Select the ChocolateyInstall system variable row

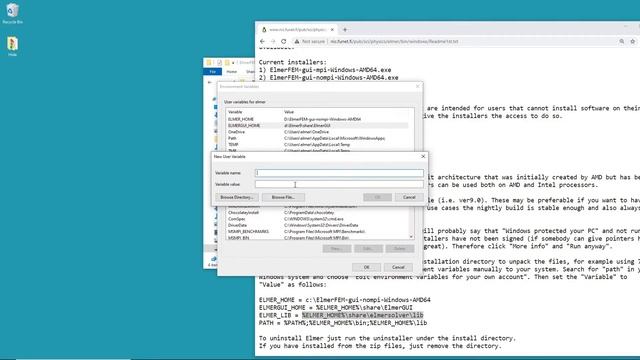[x=318, y=213]
